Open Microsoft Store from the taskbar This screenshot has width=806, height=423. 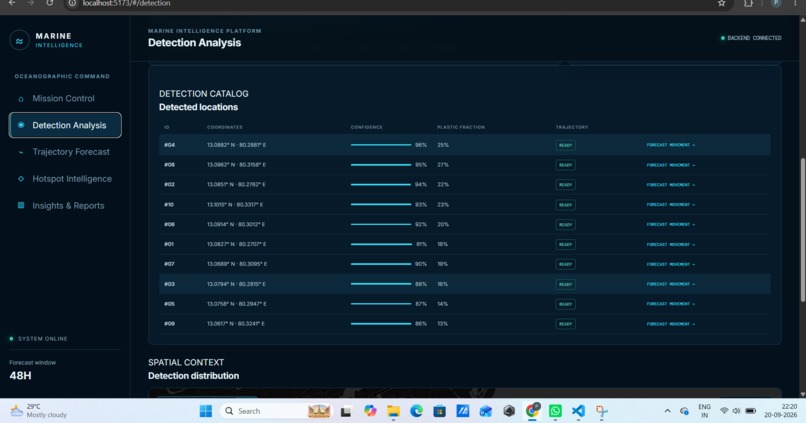point(439,411)
